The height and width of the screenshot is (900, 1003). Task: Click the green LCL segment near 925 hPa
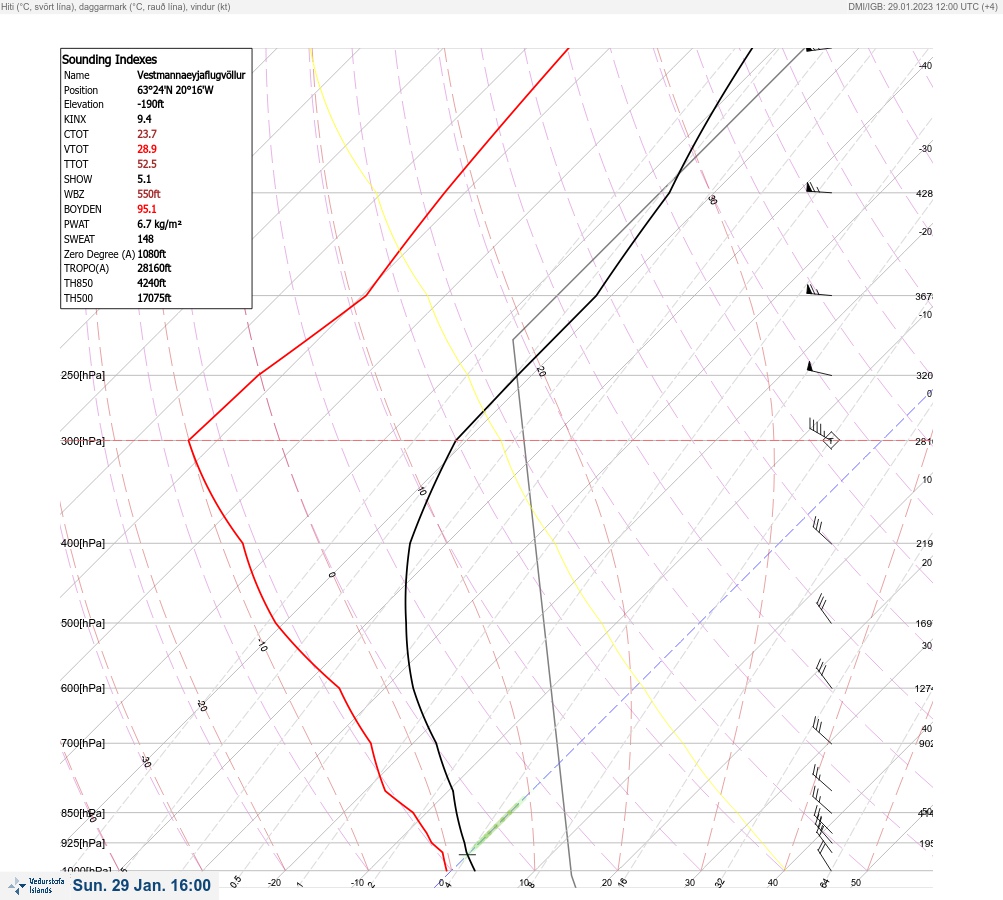point(498,826)
